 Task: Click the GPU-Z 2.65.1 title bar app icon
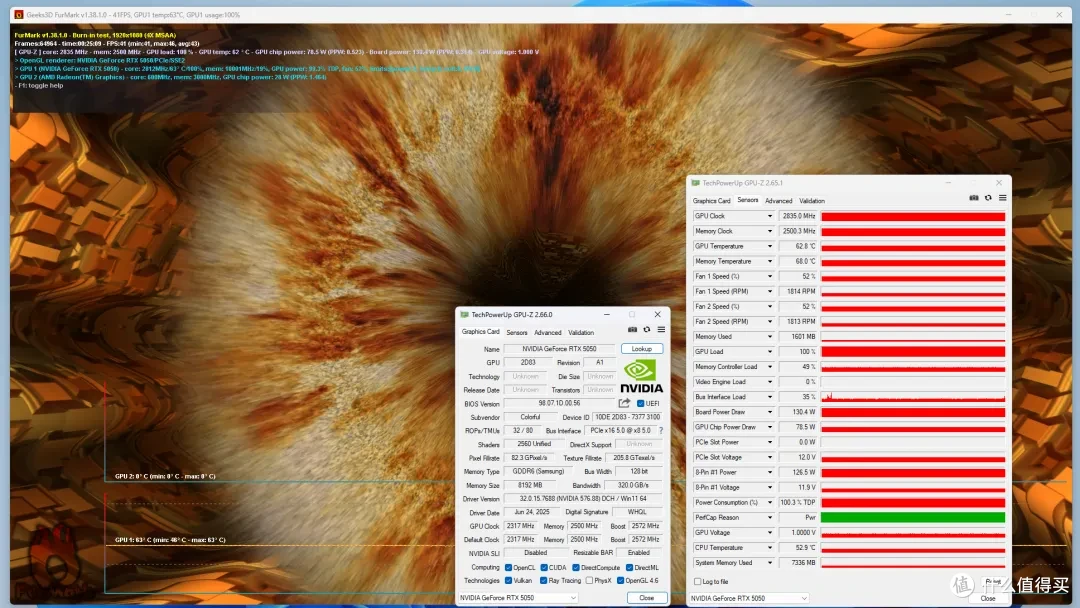[x=696, y=183]
